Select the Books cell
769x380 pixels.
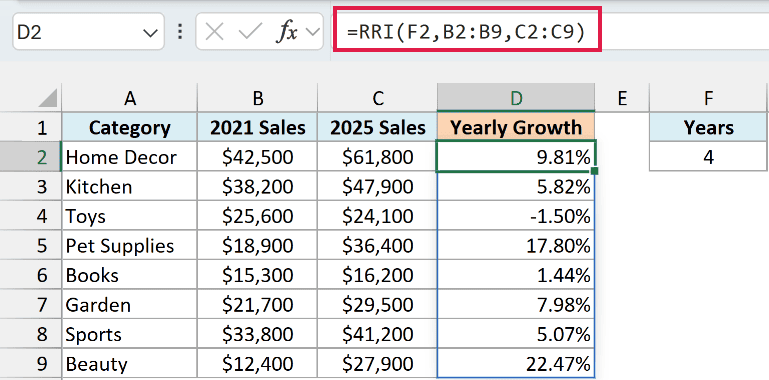[129, 275]
